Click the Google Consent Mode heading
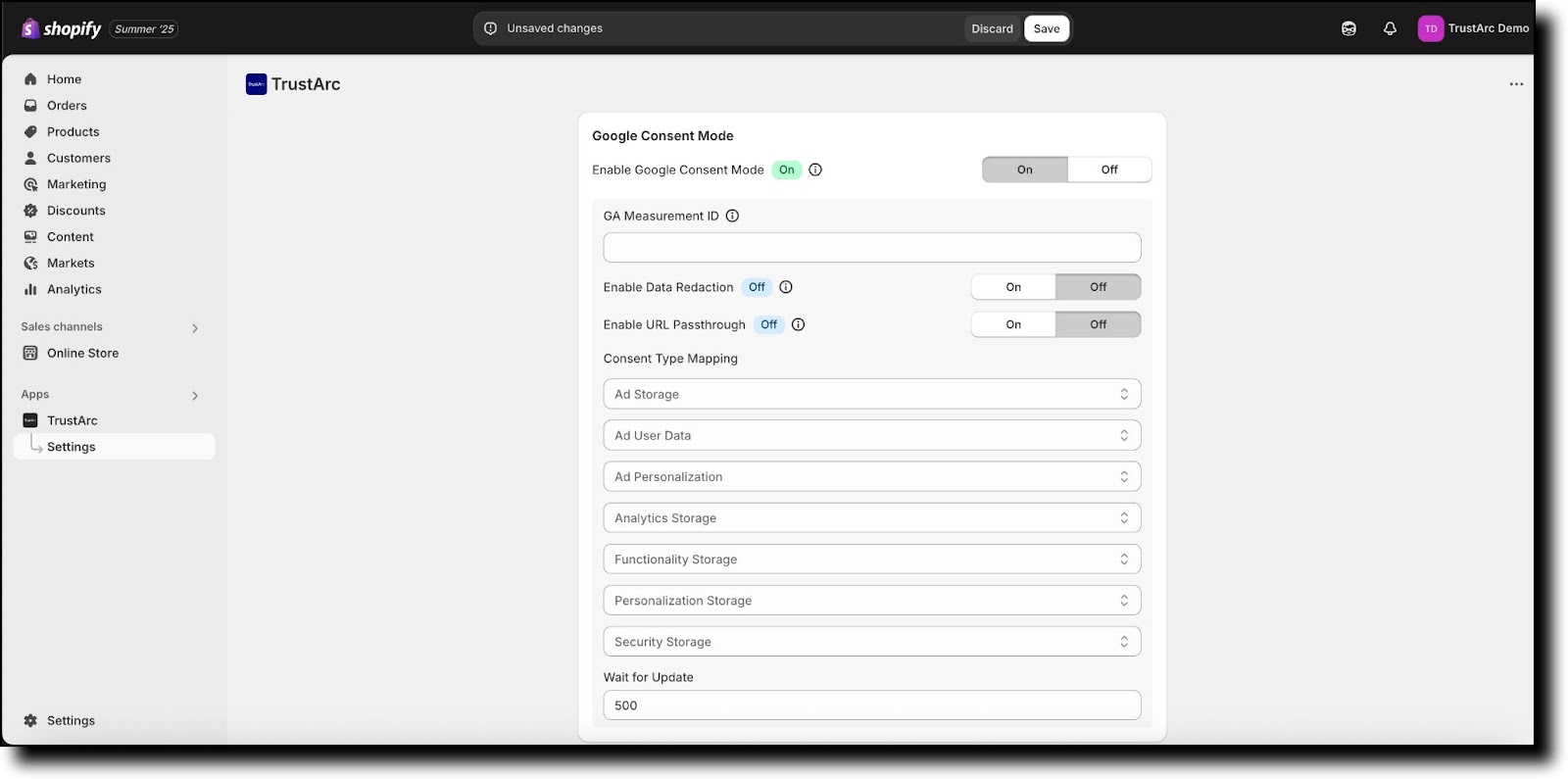Screen dimensions: 1568x779 click(x=662, y=136)
